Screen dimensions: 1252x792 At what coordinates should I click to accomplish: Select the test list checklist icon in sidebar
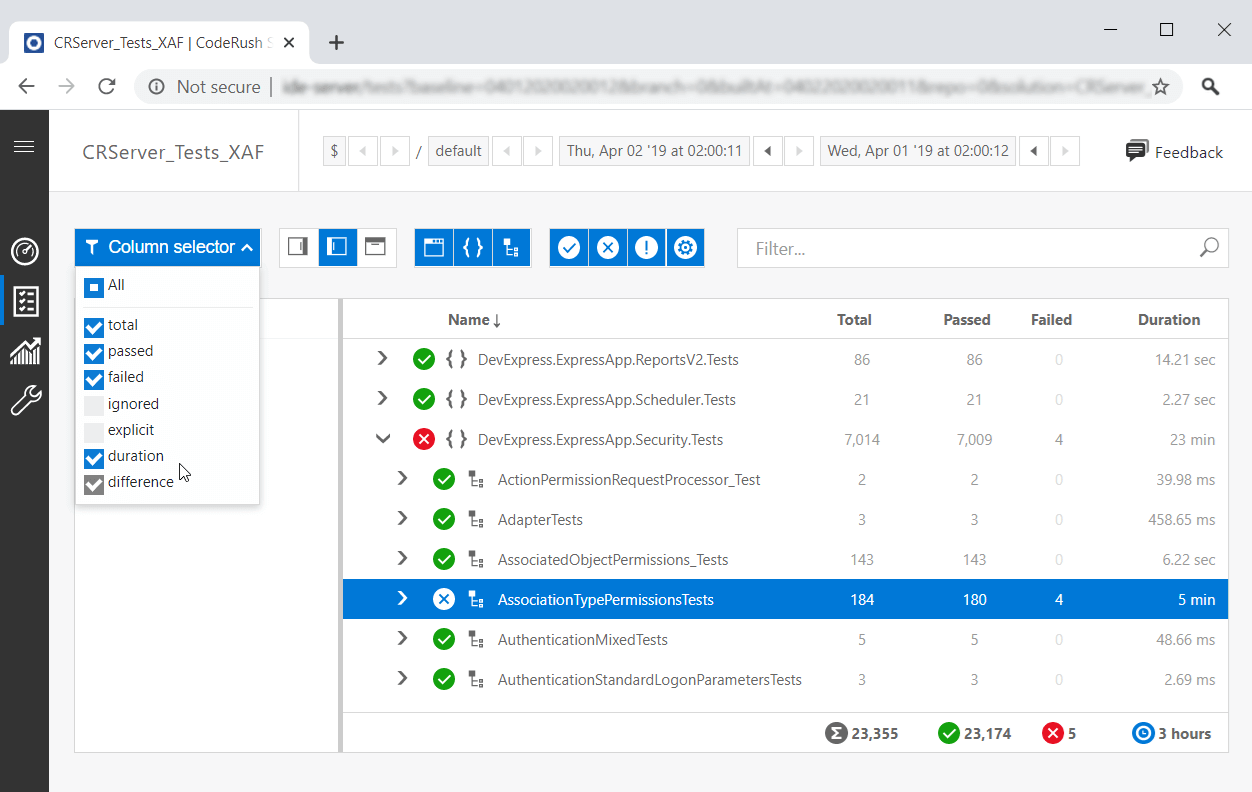point(25,301)
